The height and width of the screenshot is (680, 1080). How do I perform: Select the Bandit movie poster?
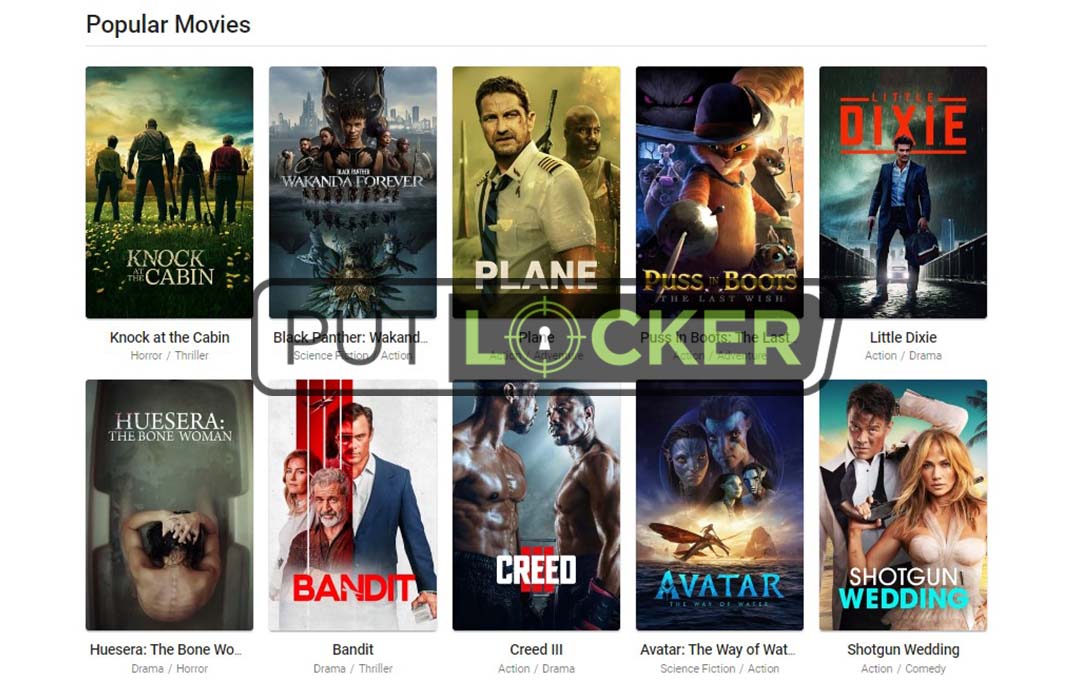click(x=353, y=505)
